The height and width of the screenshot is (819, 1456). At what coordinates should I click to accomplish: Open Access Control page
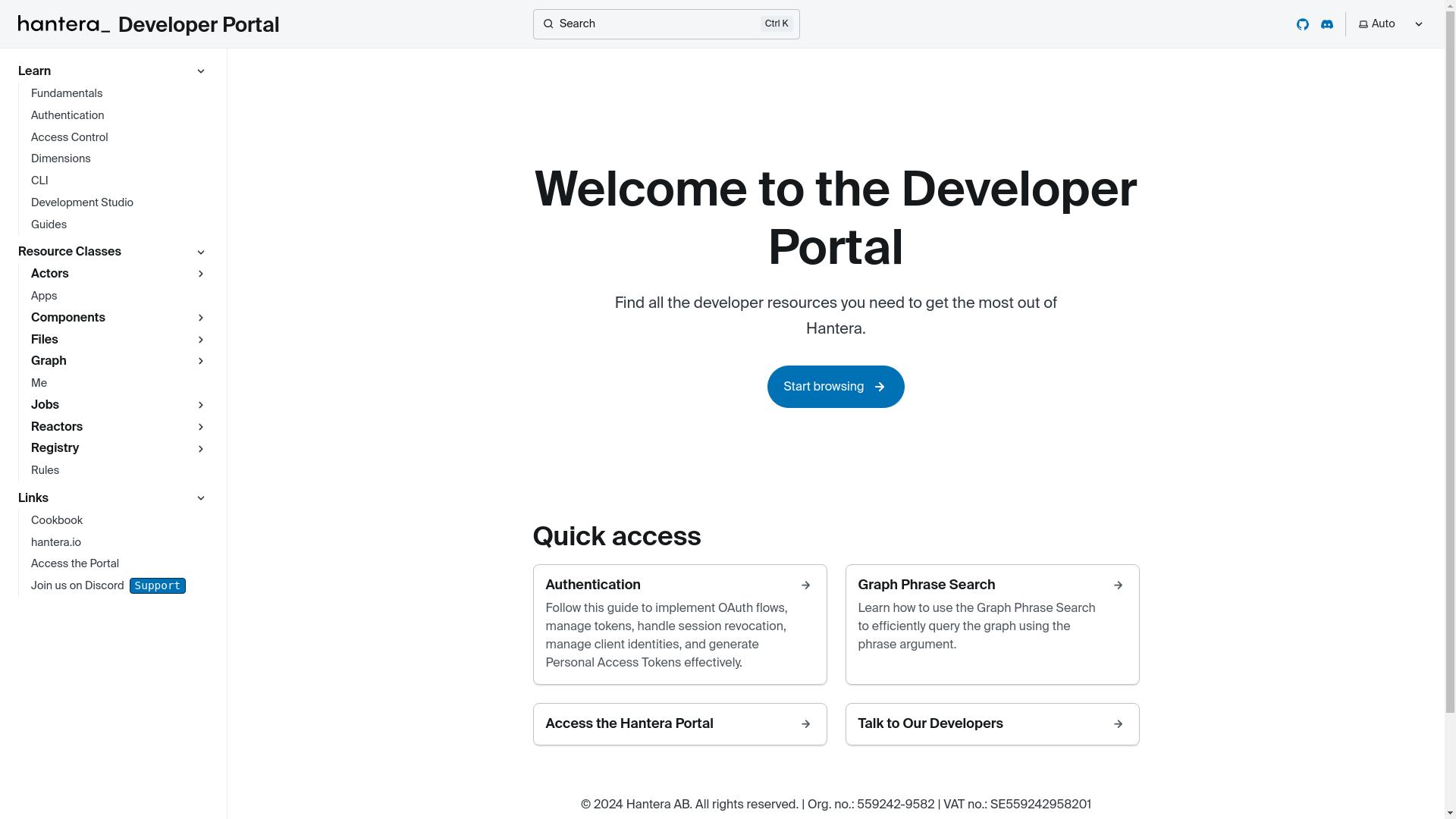pos(70,137)
